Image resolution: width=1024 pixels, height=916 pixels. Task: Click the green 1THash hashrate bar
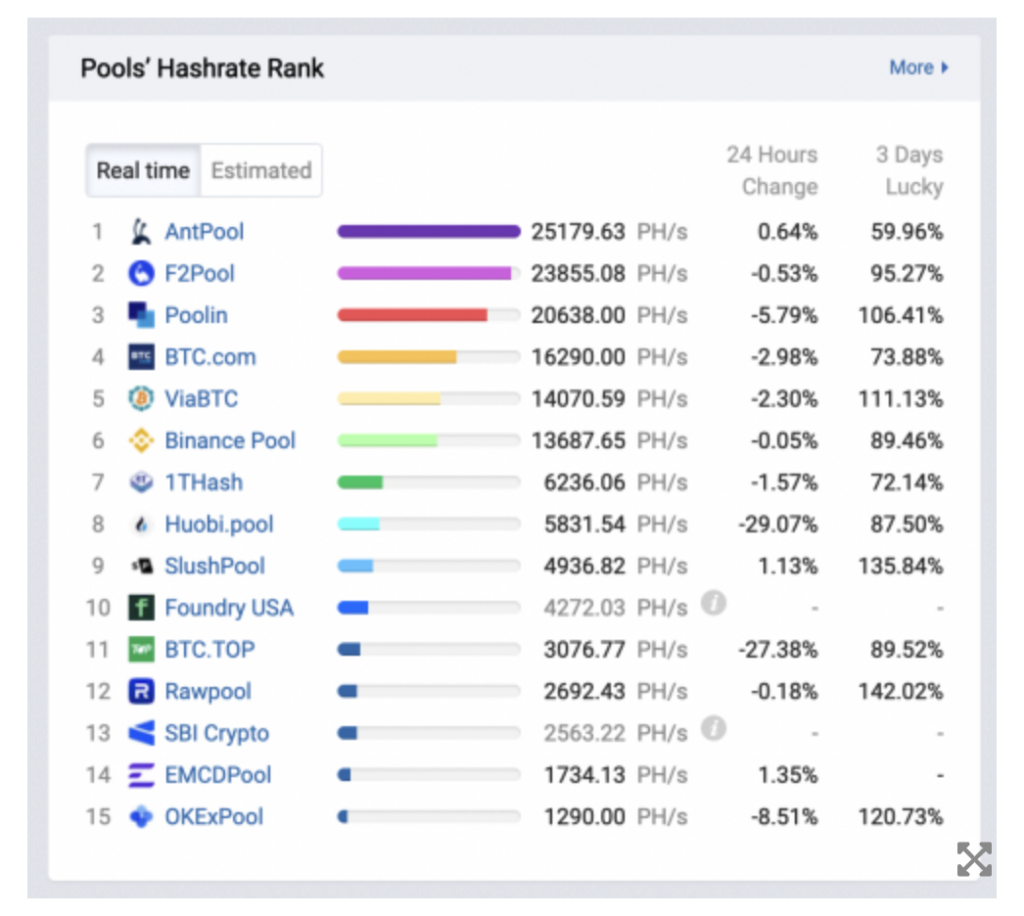pyautogui.click(x=360, y=482)
